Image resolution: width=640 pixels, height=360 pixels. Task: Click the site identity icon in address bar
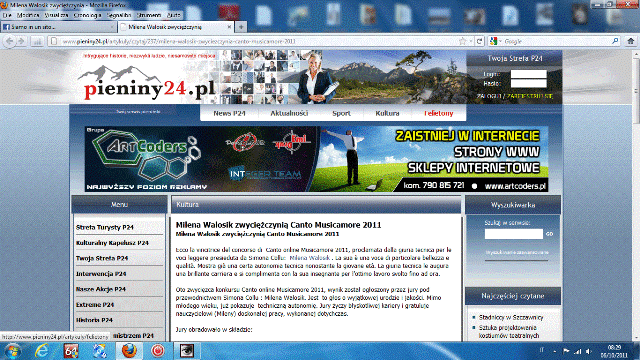(x=53, y=41)
